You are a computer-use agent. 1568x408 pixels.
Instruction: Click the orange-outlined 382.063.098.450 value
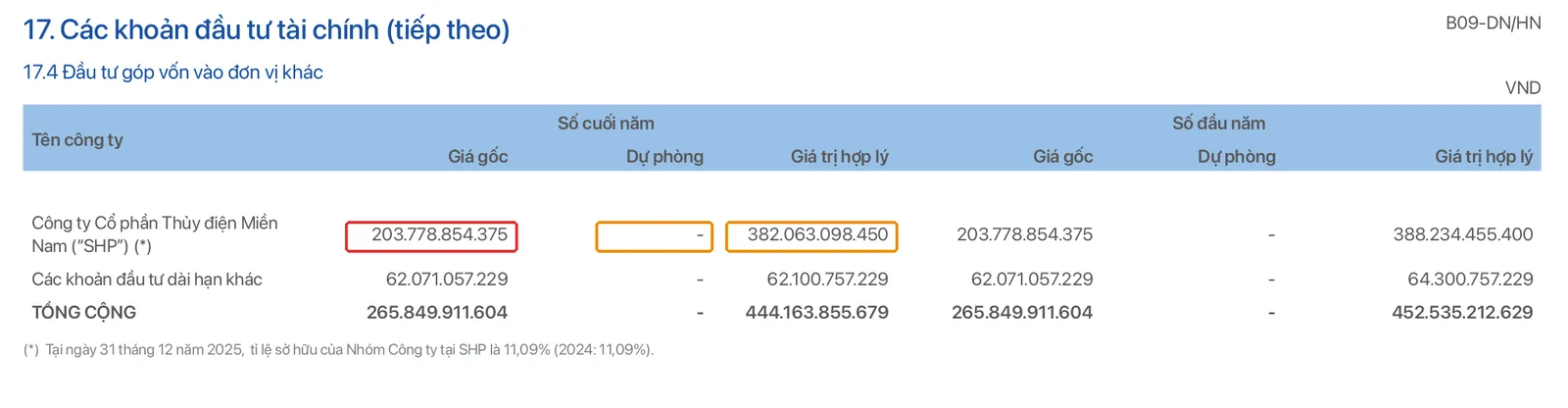coord(811,236)
